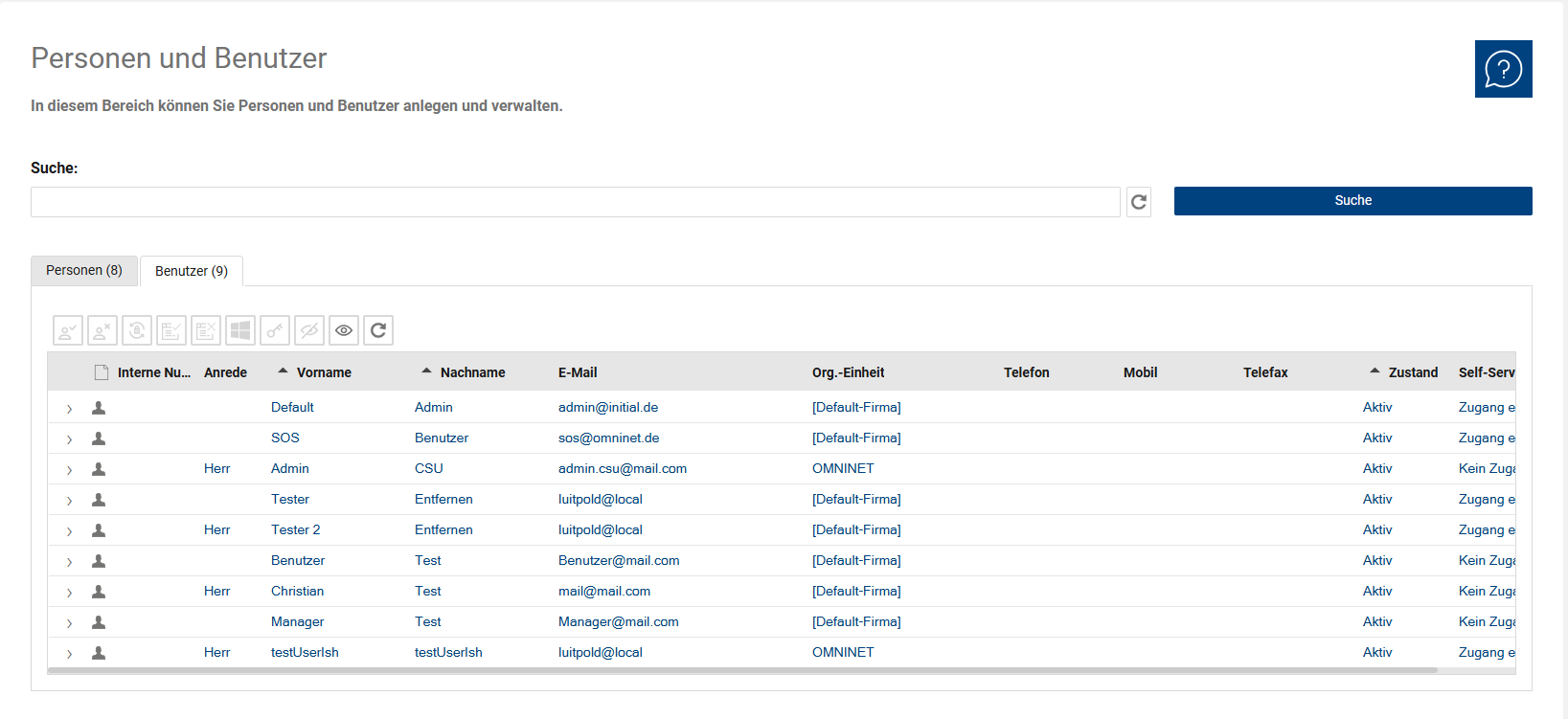Screen dimensions: 1568x719
Task: Click email mail@mail.com
Action: 604,591
